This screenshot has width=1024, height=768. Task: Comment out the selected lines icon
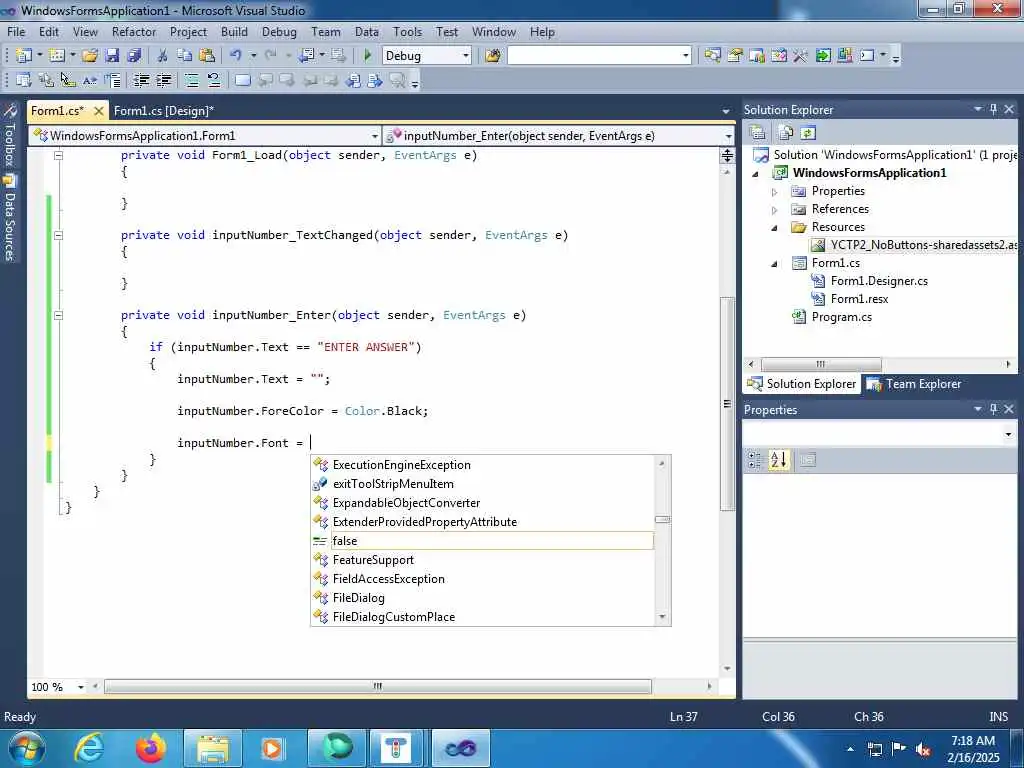pyautogui.click(x=191, y=80)
